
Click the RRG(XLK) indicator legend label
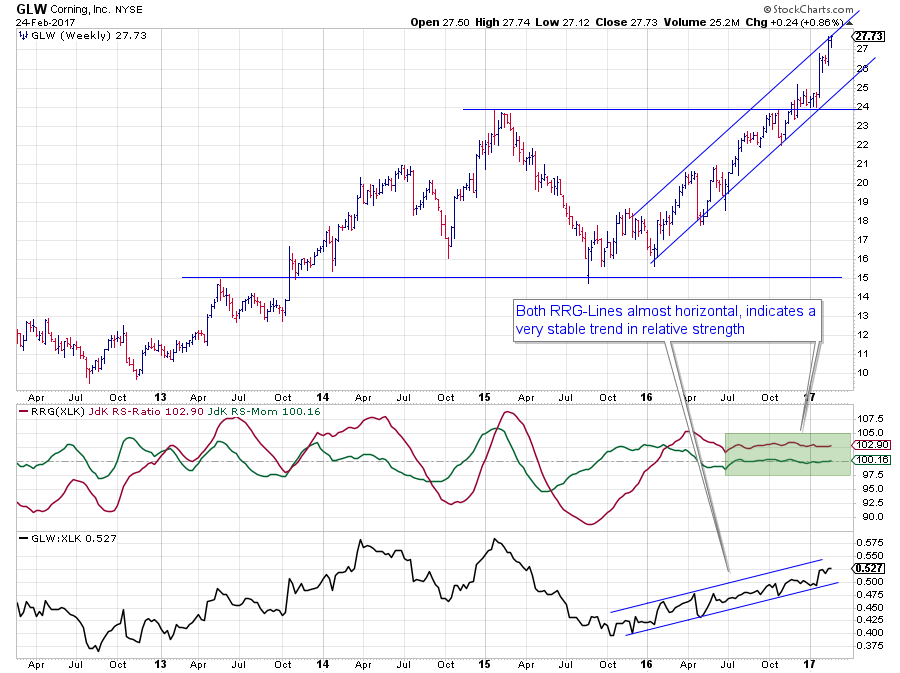click(x=57, y=411)
